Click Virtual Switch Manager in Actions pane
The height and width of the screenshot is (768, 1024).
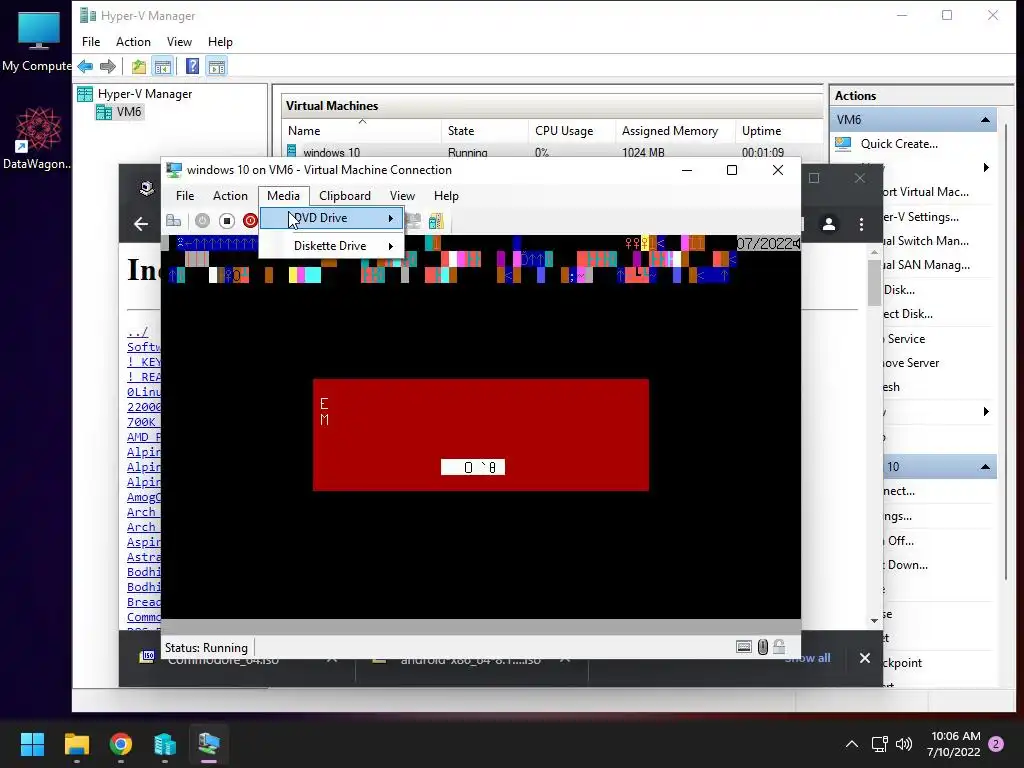(x=925, y=241)
